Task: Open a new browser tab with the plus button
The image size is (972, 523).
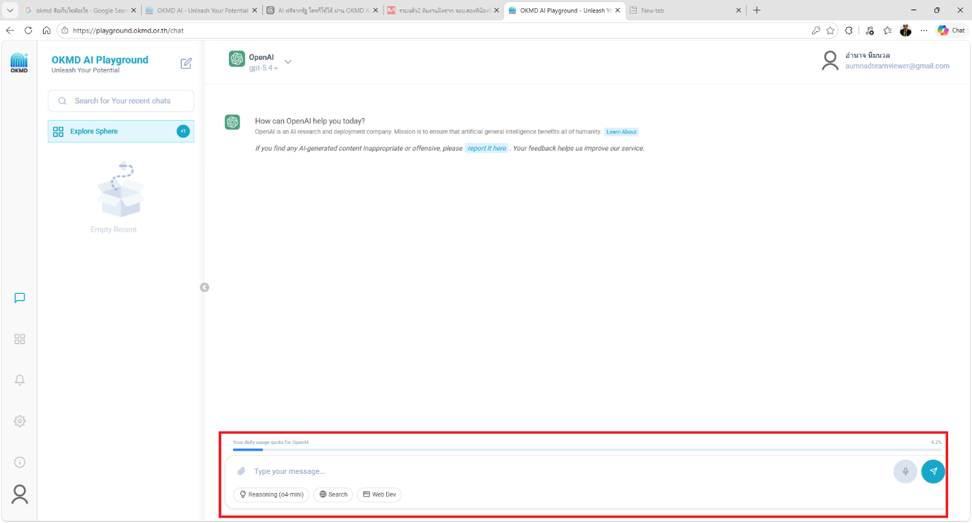Action: [x=756, y=11]
